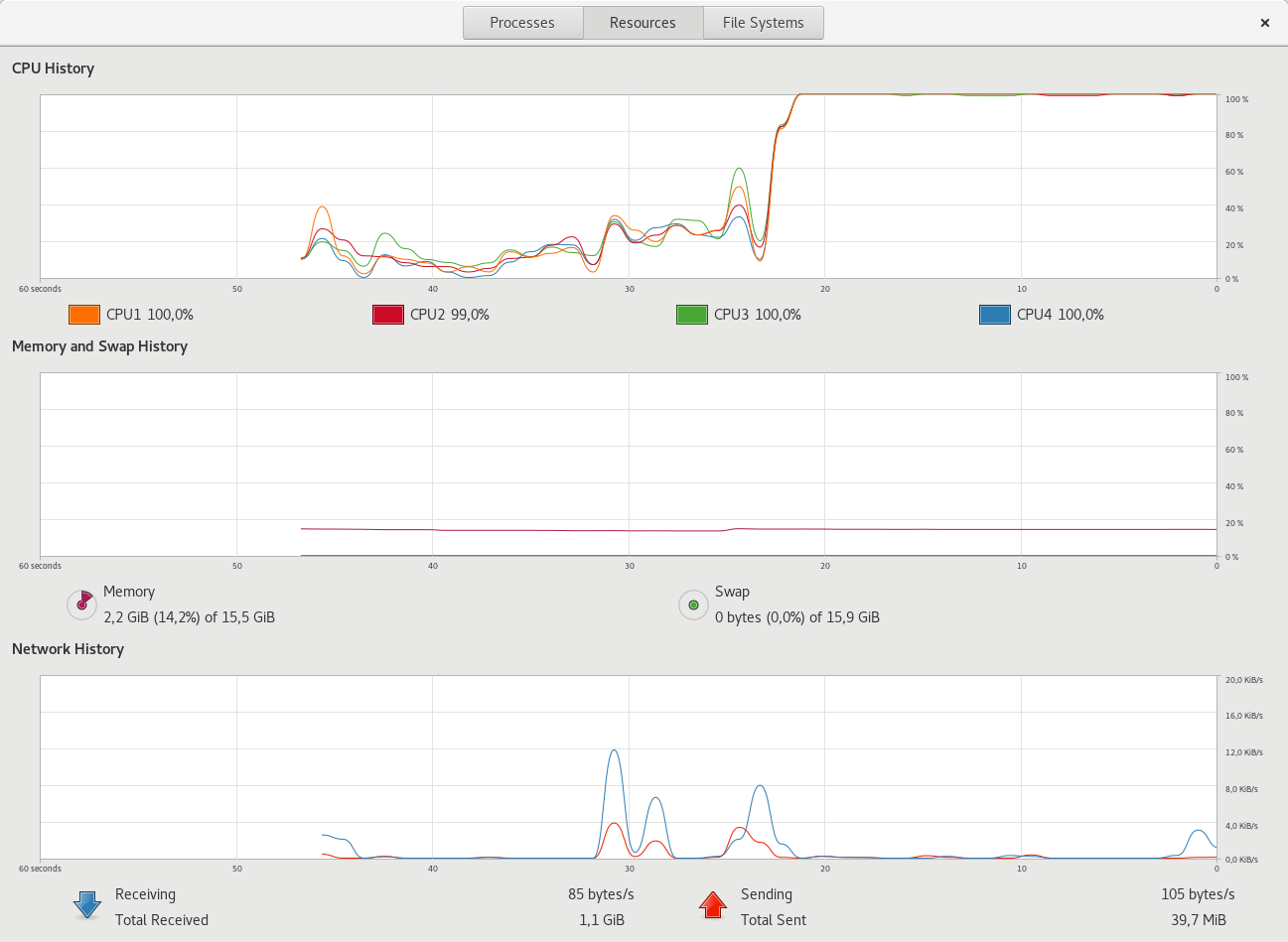Open the File Systems tab

point(763,23)
